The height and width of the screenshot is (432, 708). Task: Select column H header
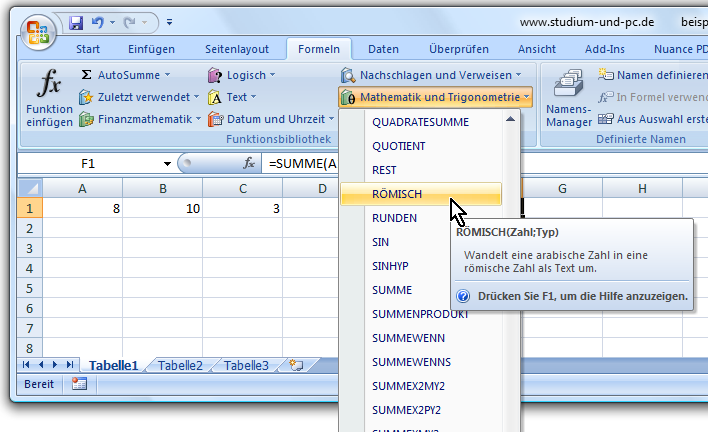coord(642,188)
